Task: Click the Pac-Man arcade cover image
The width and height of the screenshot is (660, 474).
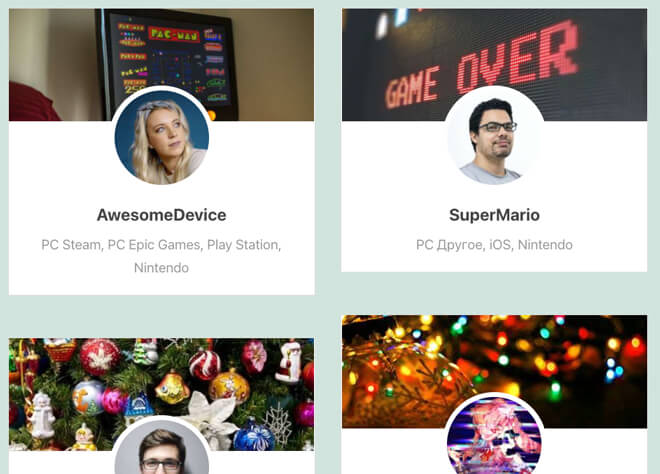Action: 162,65
